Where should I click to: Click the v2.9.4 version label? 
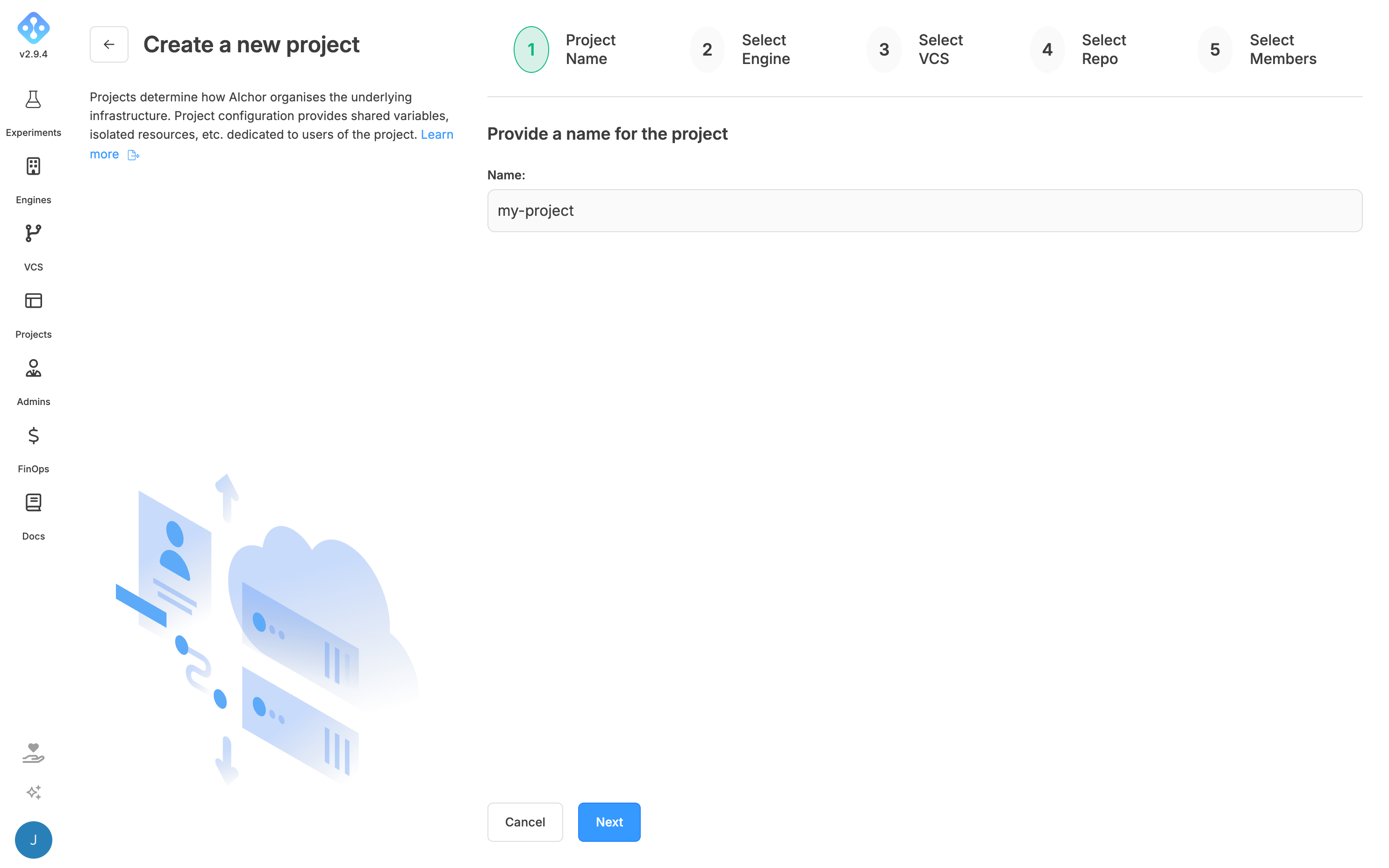click(x=33, y=54)
